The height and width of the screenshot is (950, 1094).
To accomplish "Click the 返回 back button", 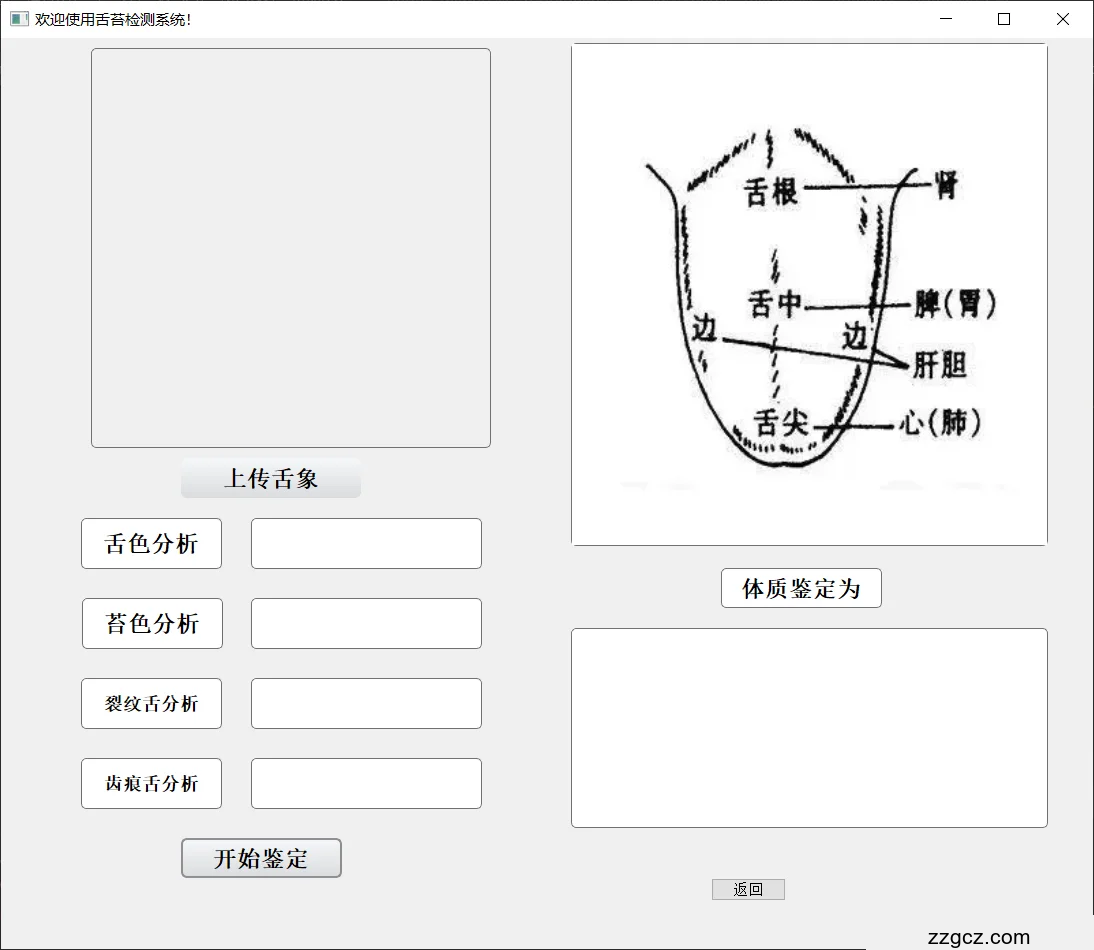I will point(748,889).
